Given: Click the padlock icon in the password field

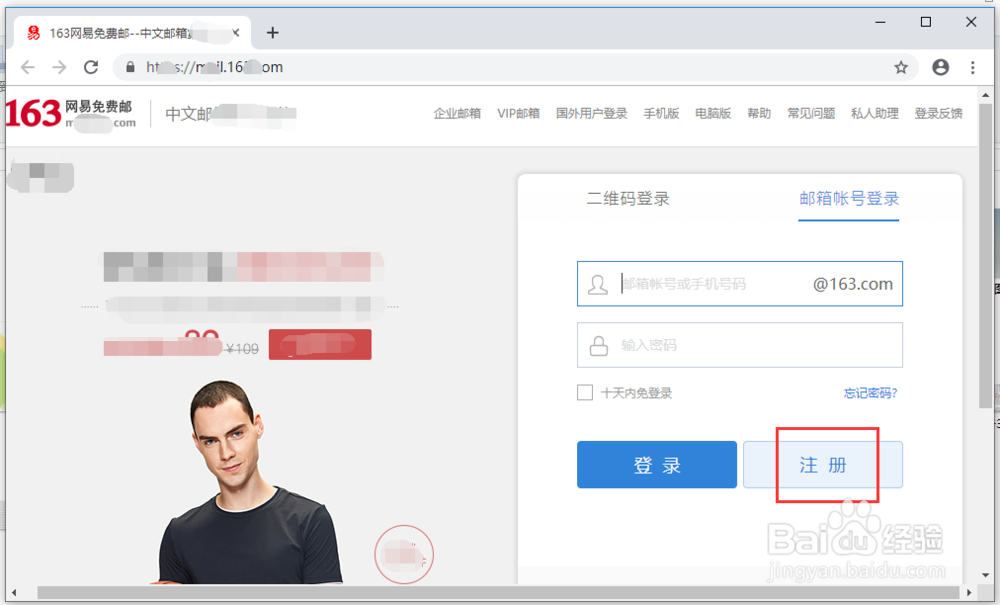Looking at the screenshot, I should point(596,345).
